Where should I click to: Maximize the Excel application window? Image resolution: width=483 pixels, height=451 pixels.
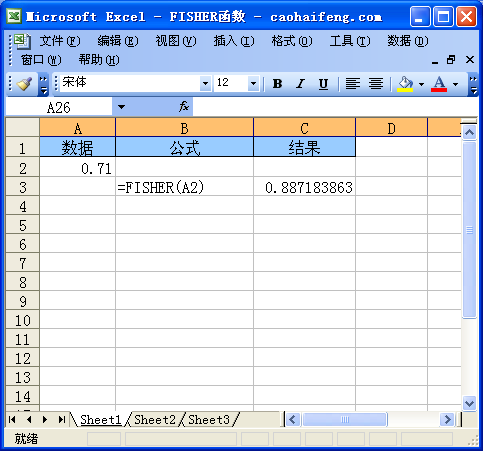click(x=443, y=16)
